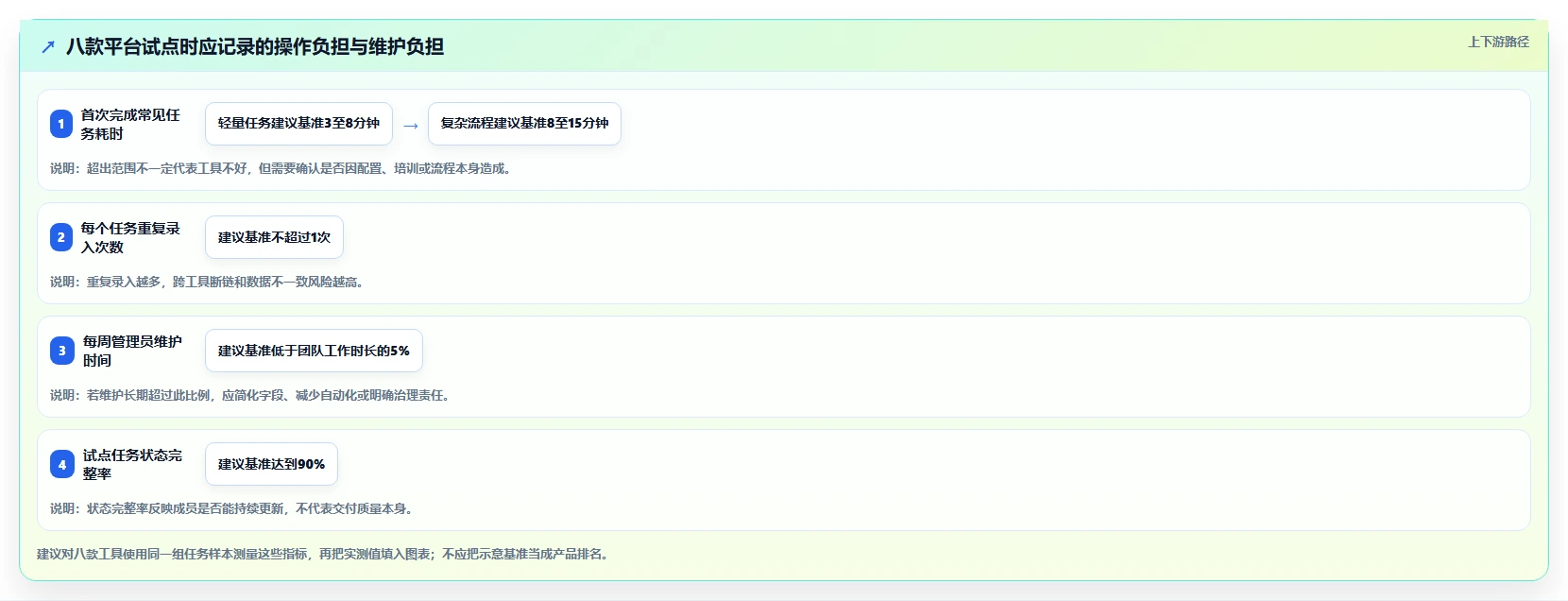Click the note starting 说明：超出范围不一定代表工具不好
The height and width of the screenshot is (601, 1568).
point(283,168)
